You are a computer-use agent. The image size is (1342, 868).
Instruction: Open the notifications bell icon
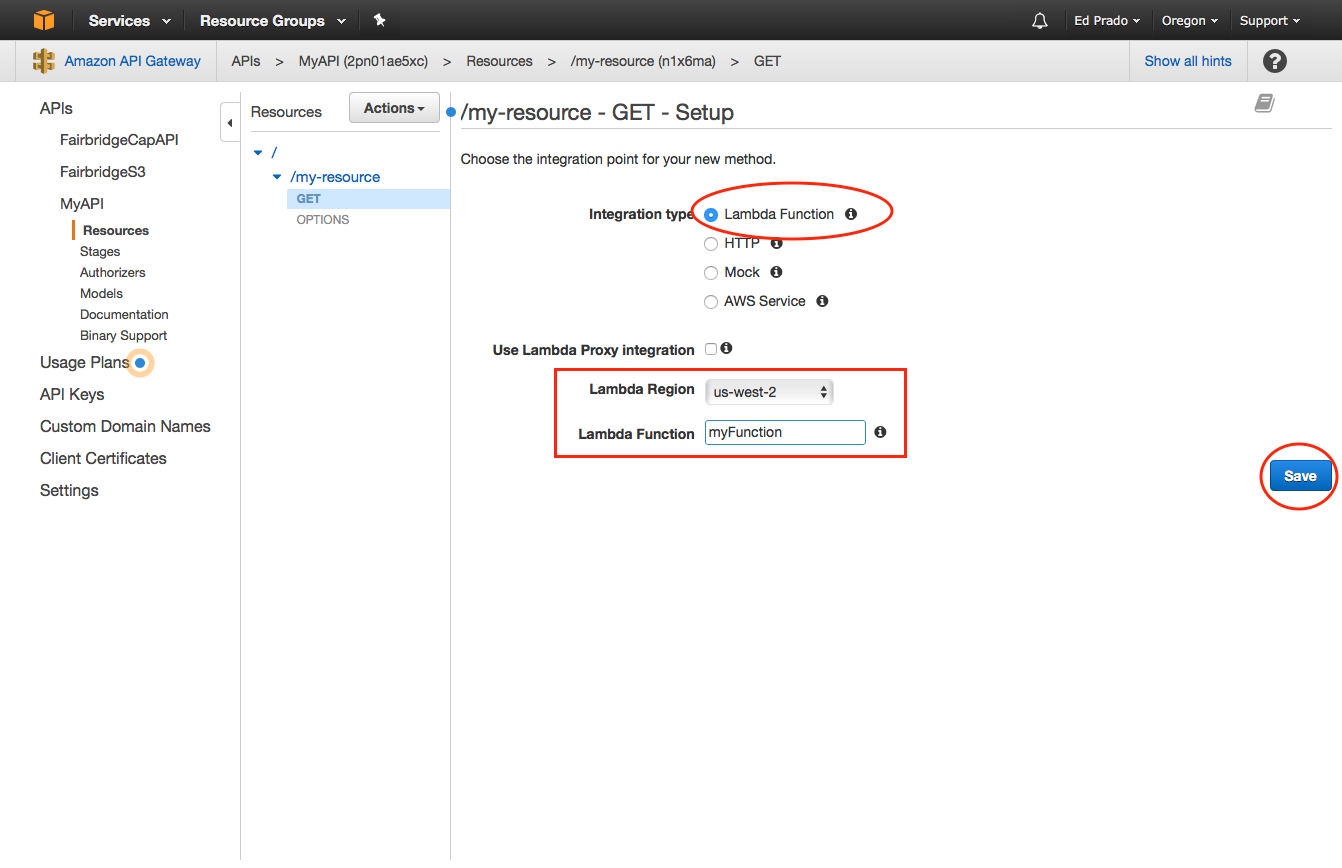[x=1040, y=20]
